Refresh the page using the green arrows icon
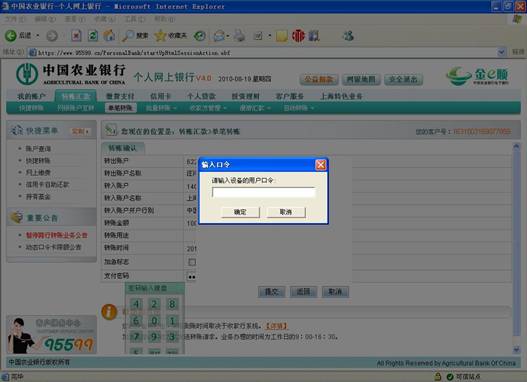Screen dimensions: 527x382 click(x=93, y=36)
